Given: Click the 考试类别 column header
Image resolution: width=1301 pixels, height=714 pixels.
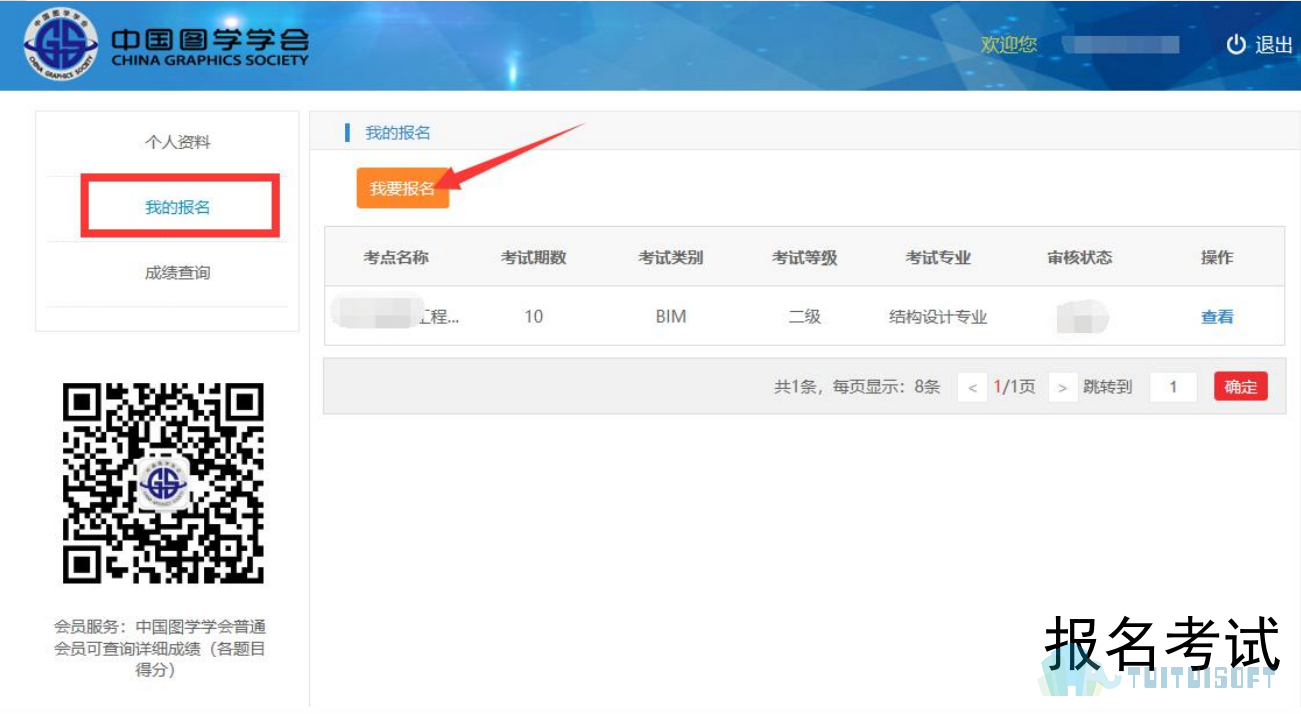Looking at the screenshot, I should (x=671, y=258).
